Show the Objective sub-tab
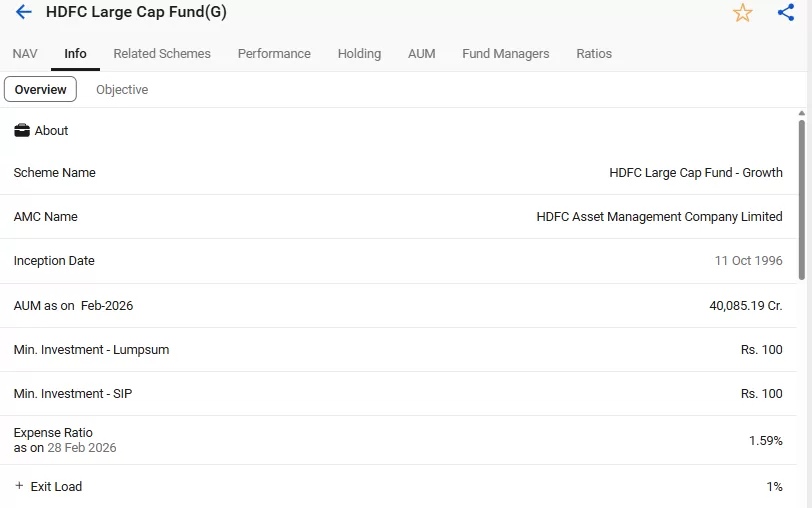The height and width of the screenshot is (508, 812). 122,90
